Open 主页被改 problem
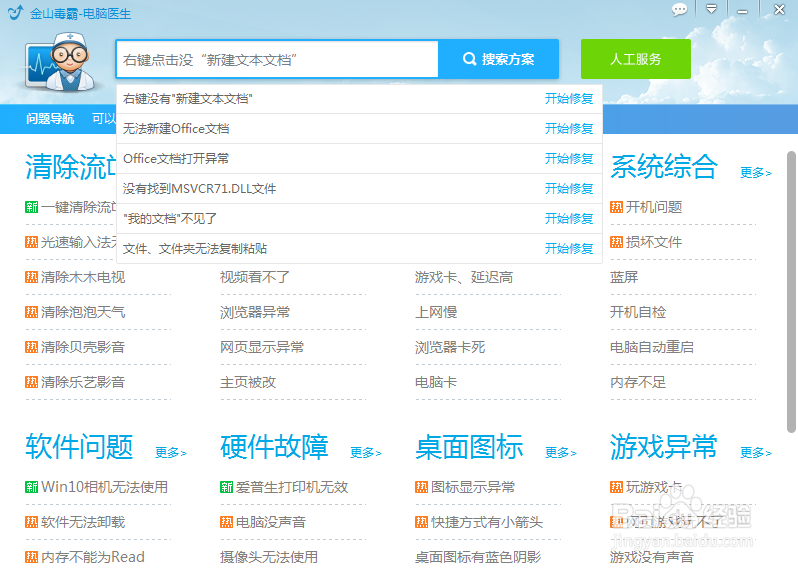The width and height of the screenshot is (798, 569). tap(248, 383)
